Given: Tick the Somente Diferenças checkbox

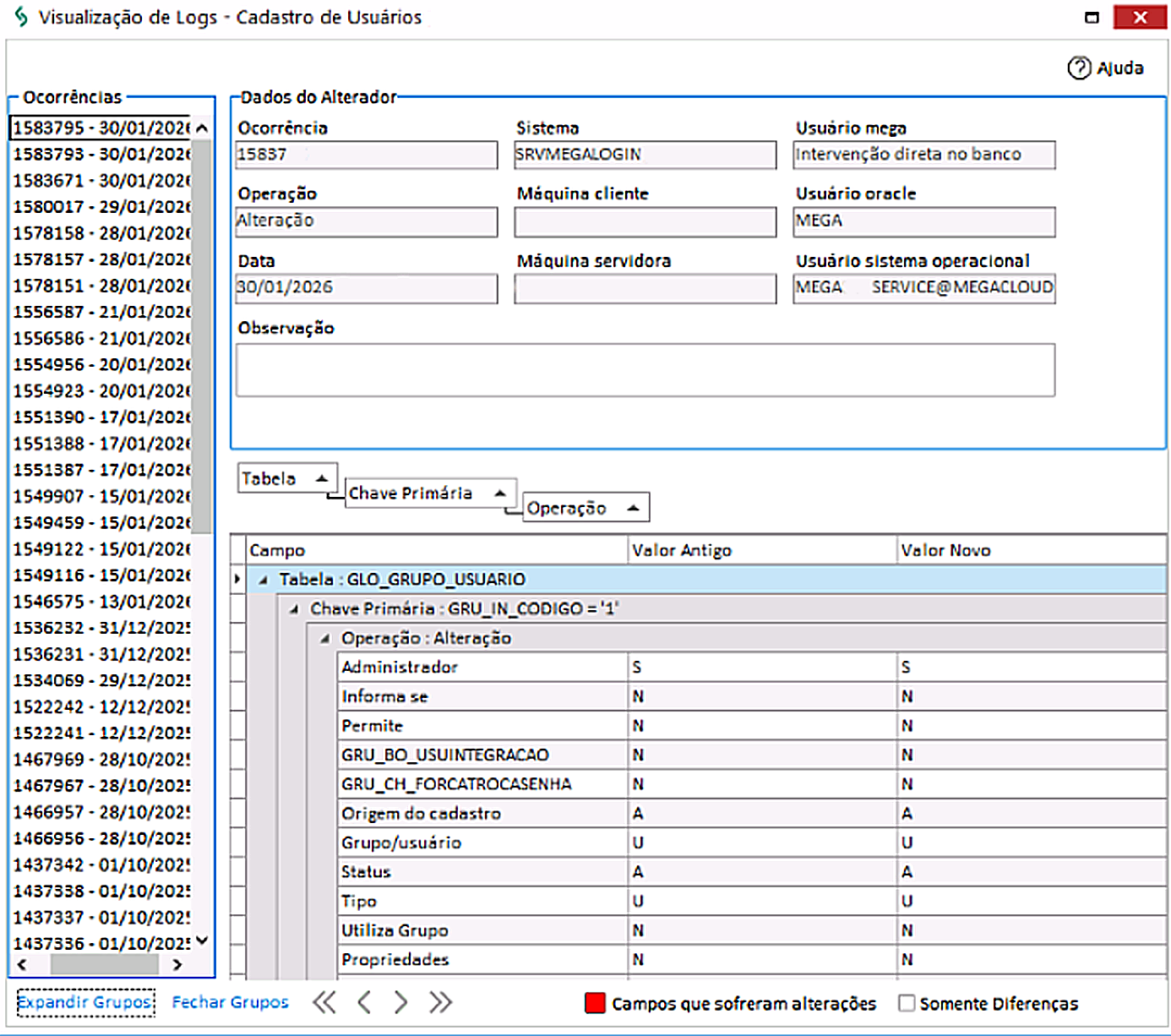Looking at the screenshot, I should tap(907, 1003).
